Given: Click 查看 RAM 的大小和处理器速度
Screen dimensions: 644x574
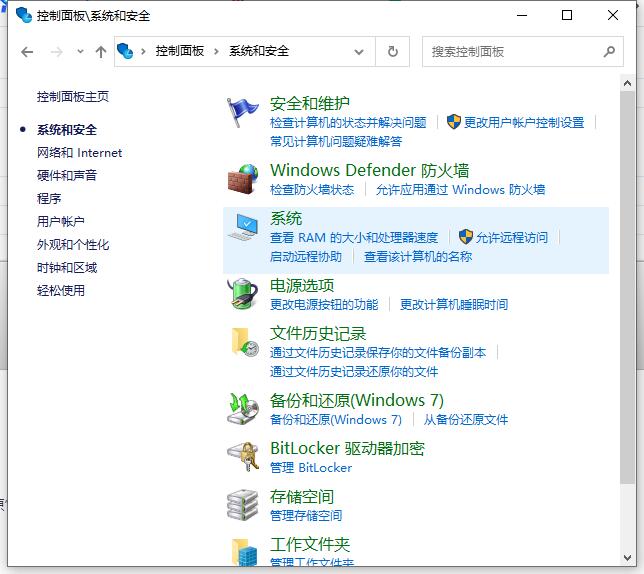Looking at the screenshot, I should point(354,237).
